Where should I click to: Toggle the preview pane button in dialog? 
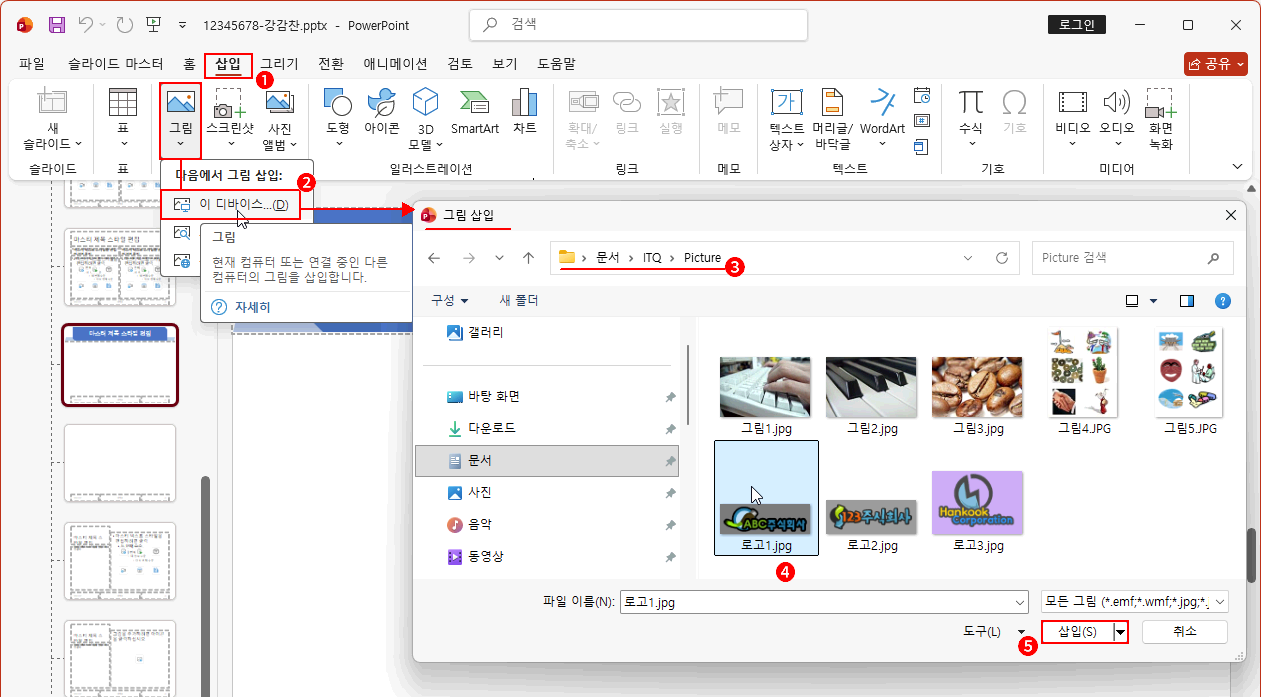coord(1187,301)
